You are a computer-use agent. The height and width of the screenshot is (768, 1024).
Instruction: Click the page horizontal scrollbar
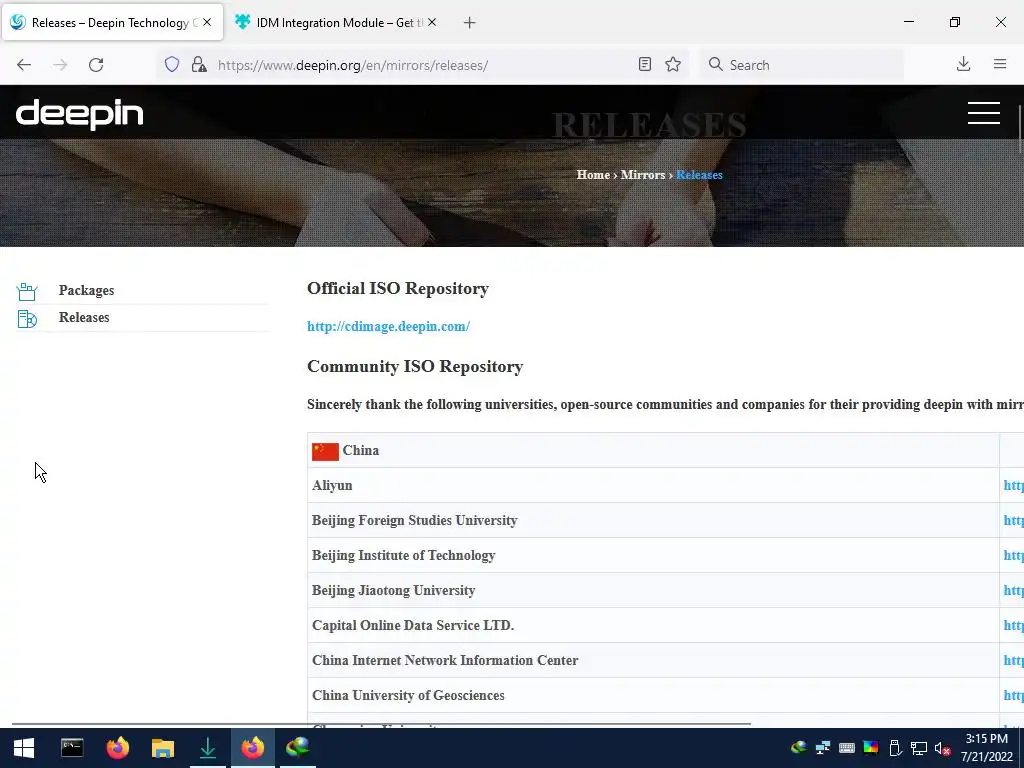pos(381,724)
